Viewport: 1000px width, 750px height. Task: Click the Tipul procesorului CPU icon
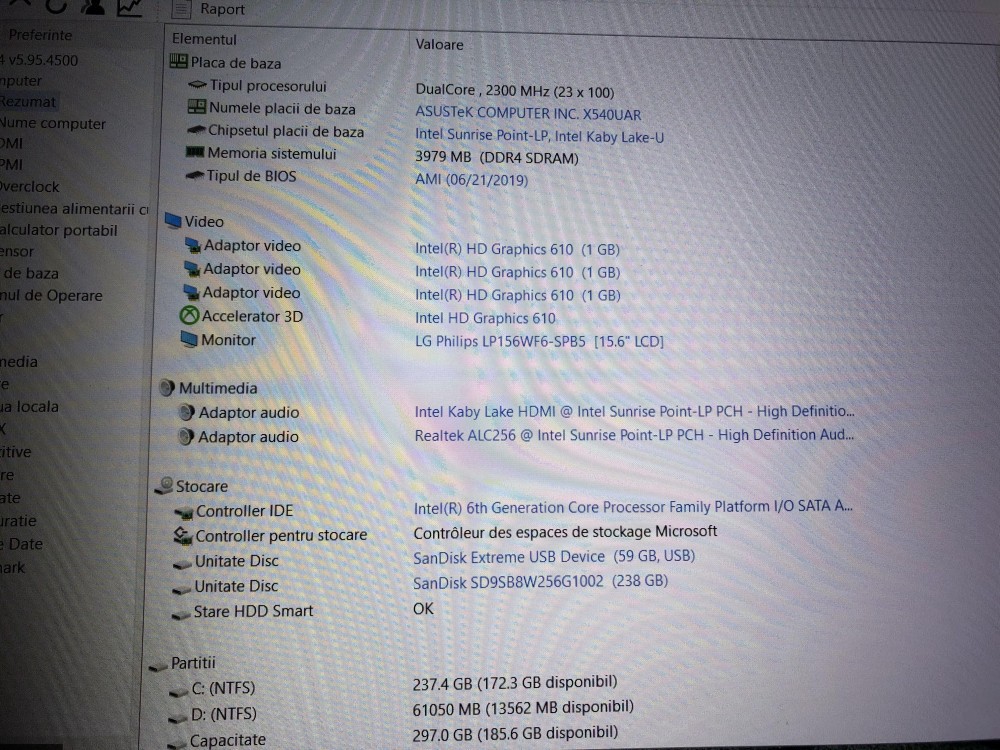[x=197, y=85]
